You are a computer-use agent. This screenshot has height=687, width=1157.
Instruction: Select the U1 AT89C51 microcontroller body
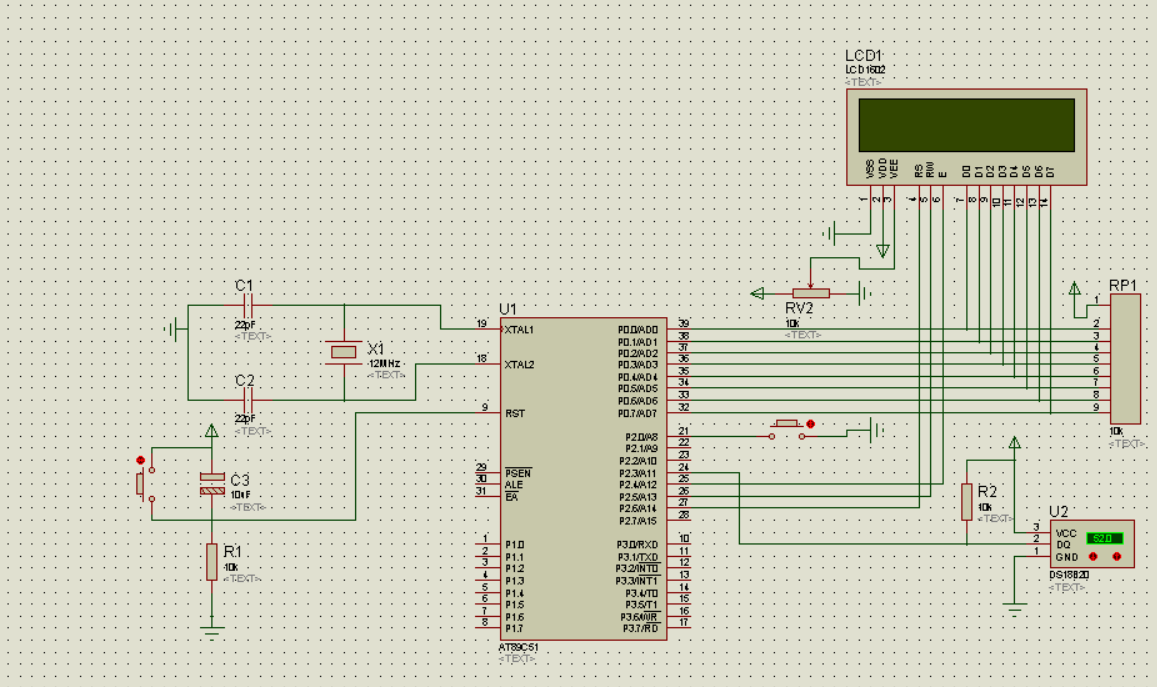tap(584, 479)
